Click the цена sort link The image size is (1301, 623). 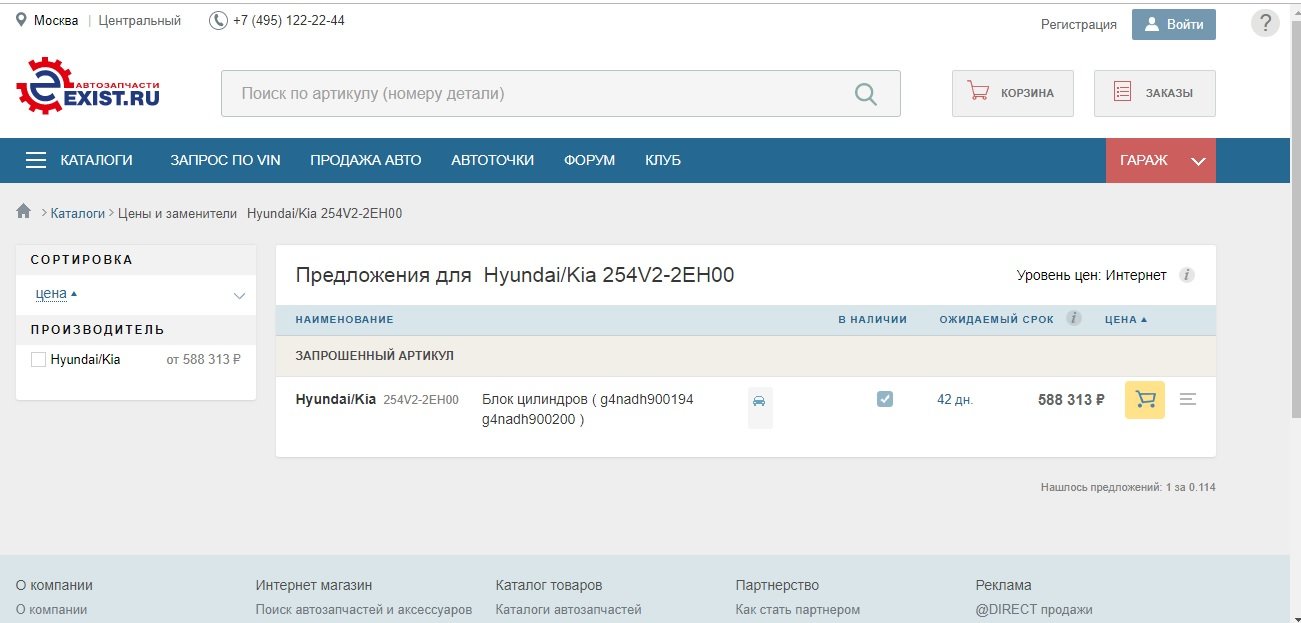click(51, 294)
